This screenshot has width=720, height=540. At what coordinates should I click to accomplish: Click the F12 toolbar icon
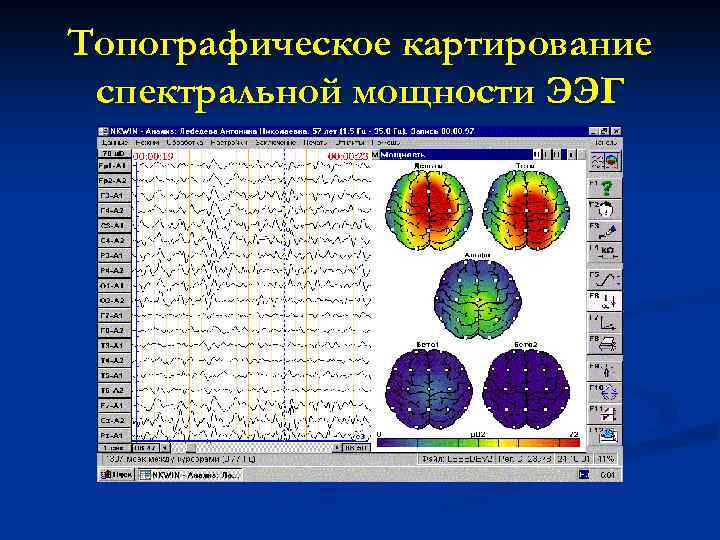(x=605, y=435)
